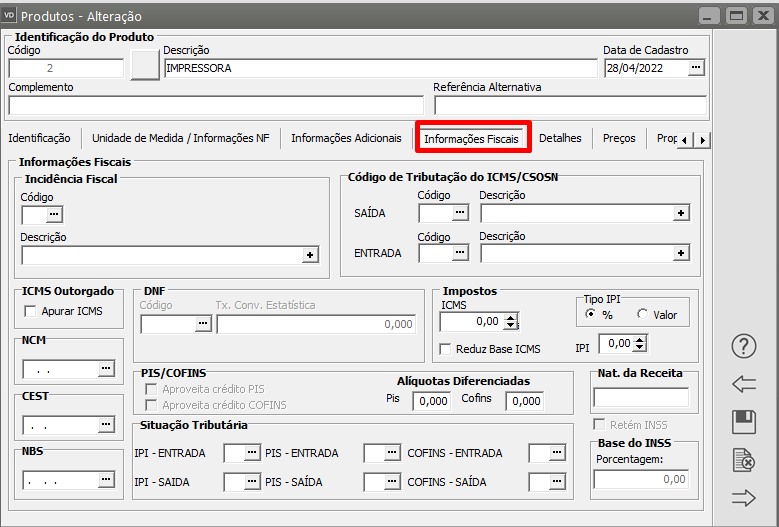Click the Complemento text field
This screenshot has width=779, height=527.
216,106
